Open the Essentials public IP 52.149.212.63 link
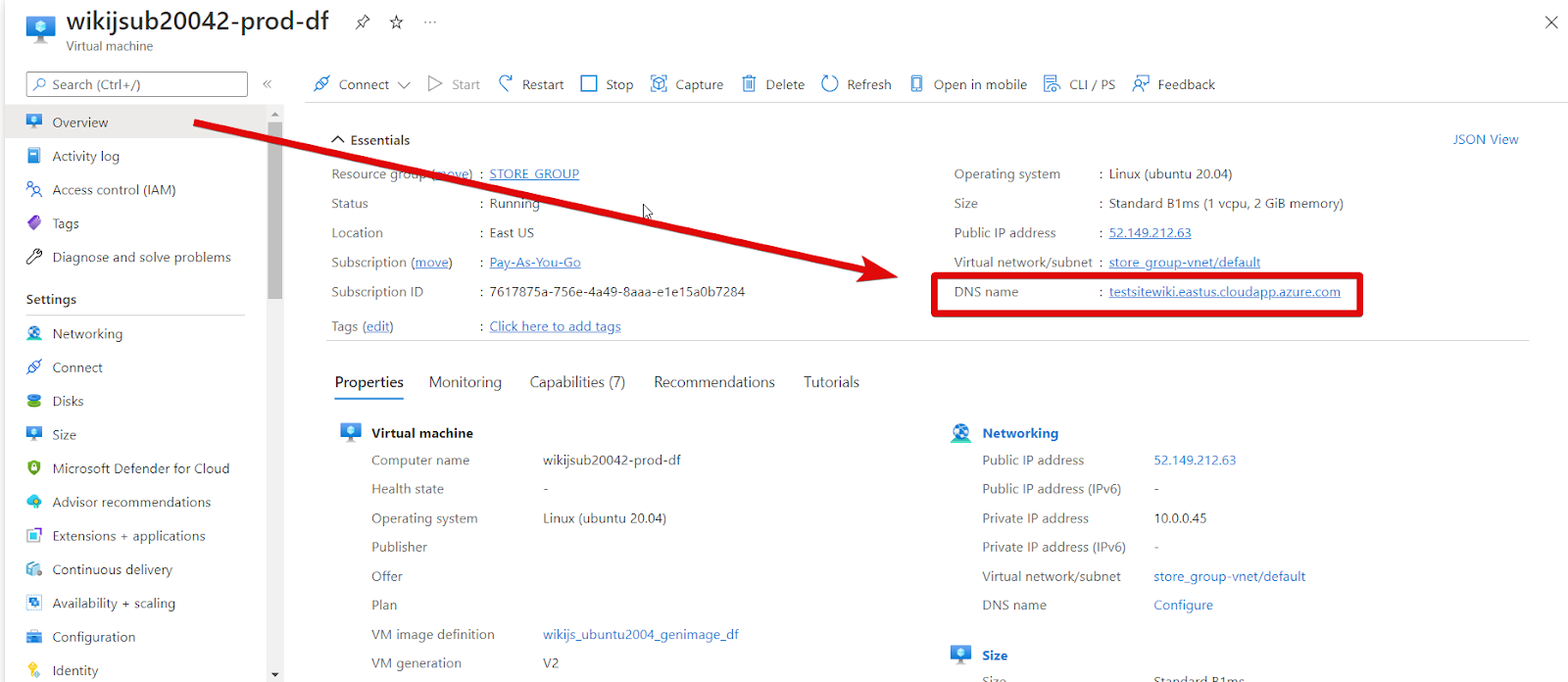 (1150, 233)
